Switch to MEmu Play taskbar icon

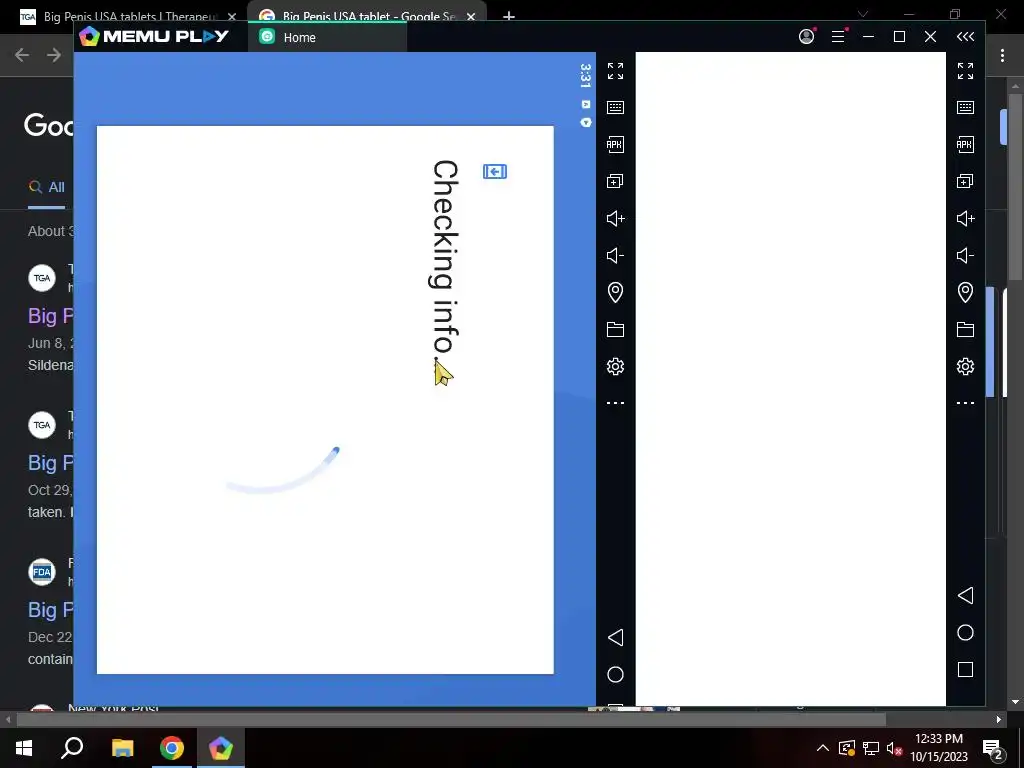(221, 748)
